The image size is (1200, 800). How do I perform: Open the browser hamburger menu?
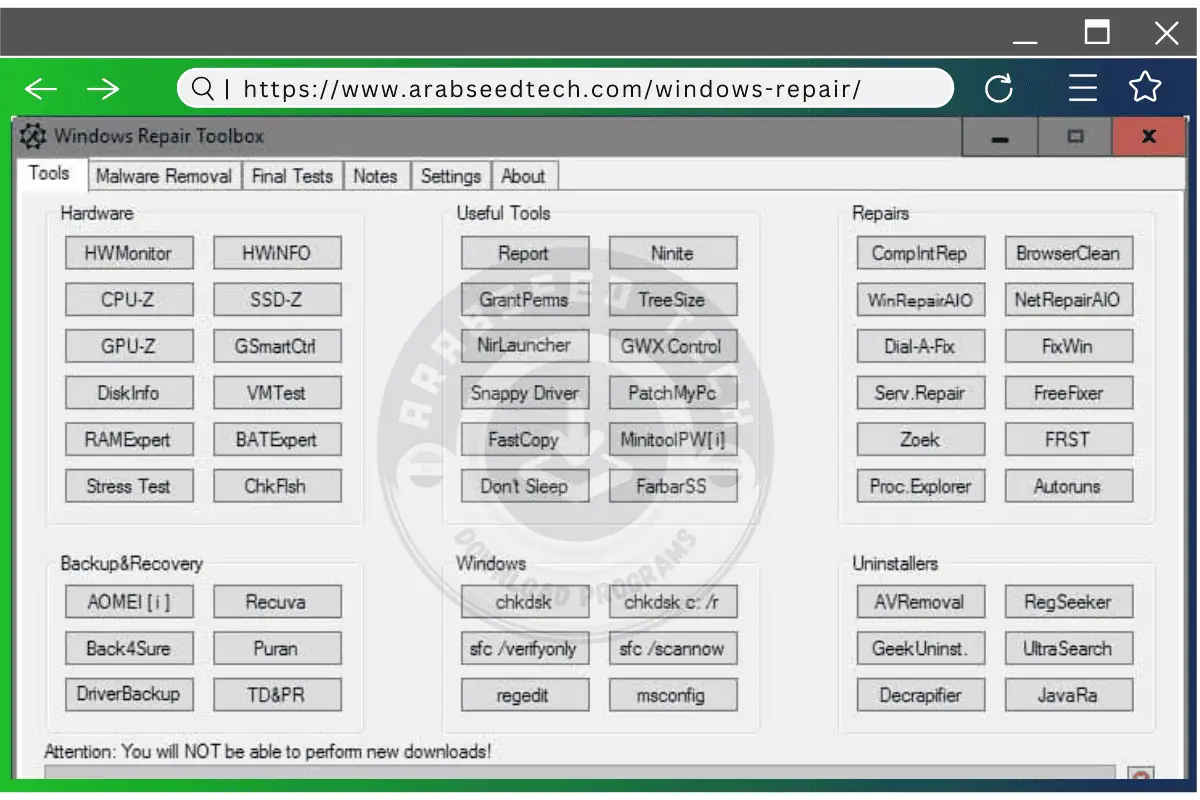click(x=1083, y=89)
